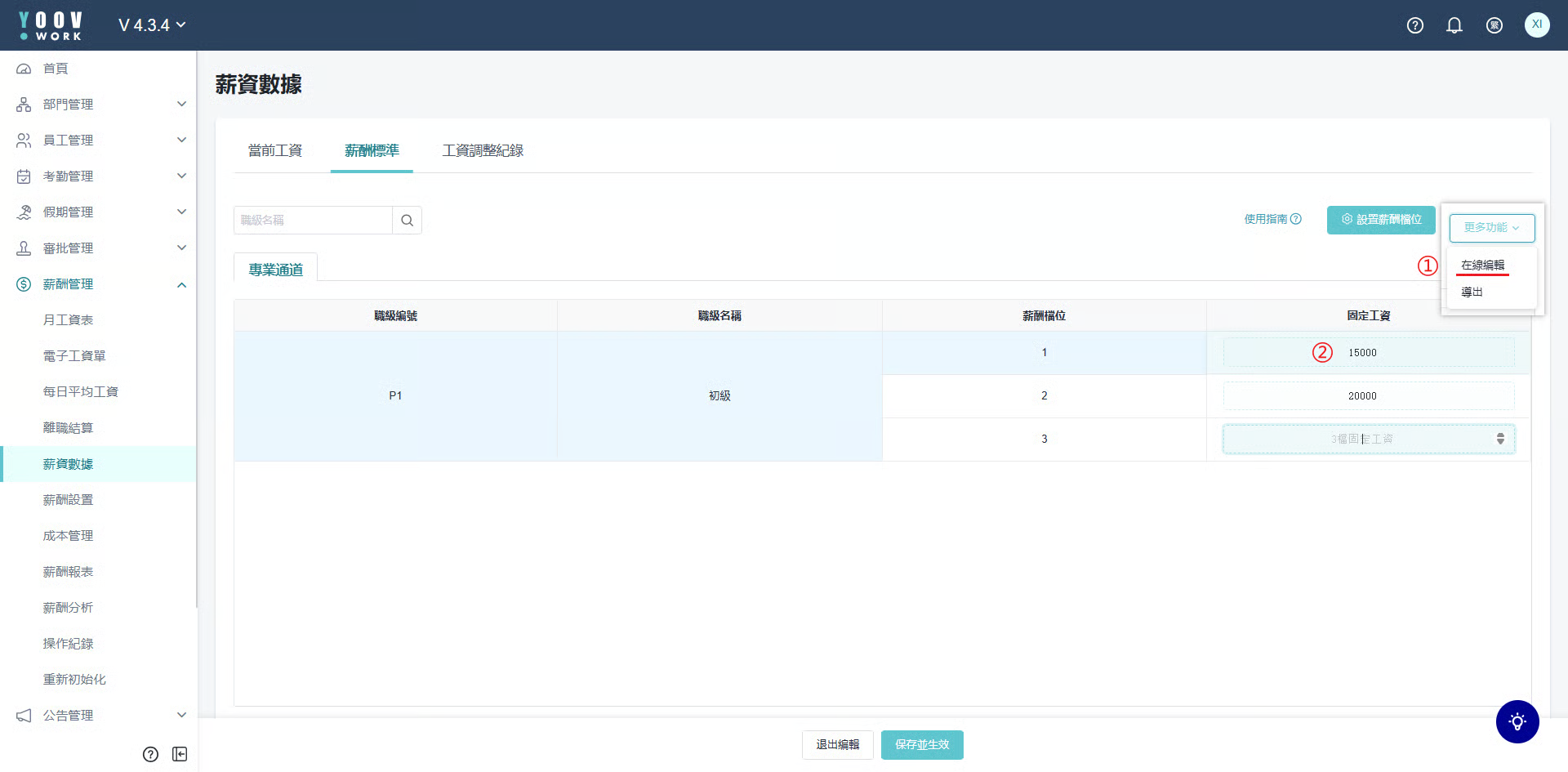The height and width of the screenshot is (772, 1568).
Task: Click the help question mark icon in header
Action: coord(1415,25)
